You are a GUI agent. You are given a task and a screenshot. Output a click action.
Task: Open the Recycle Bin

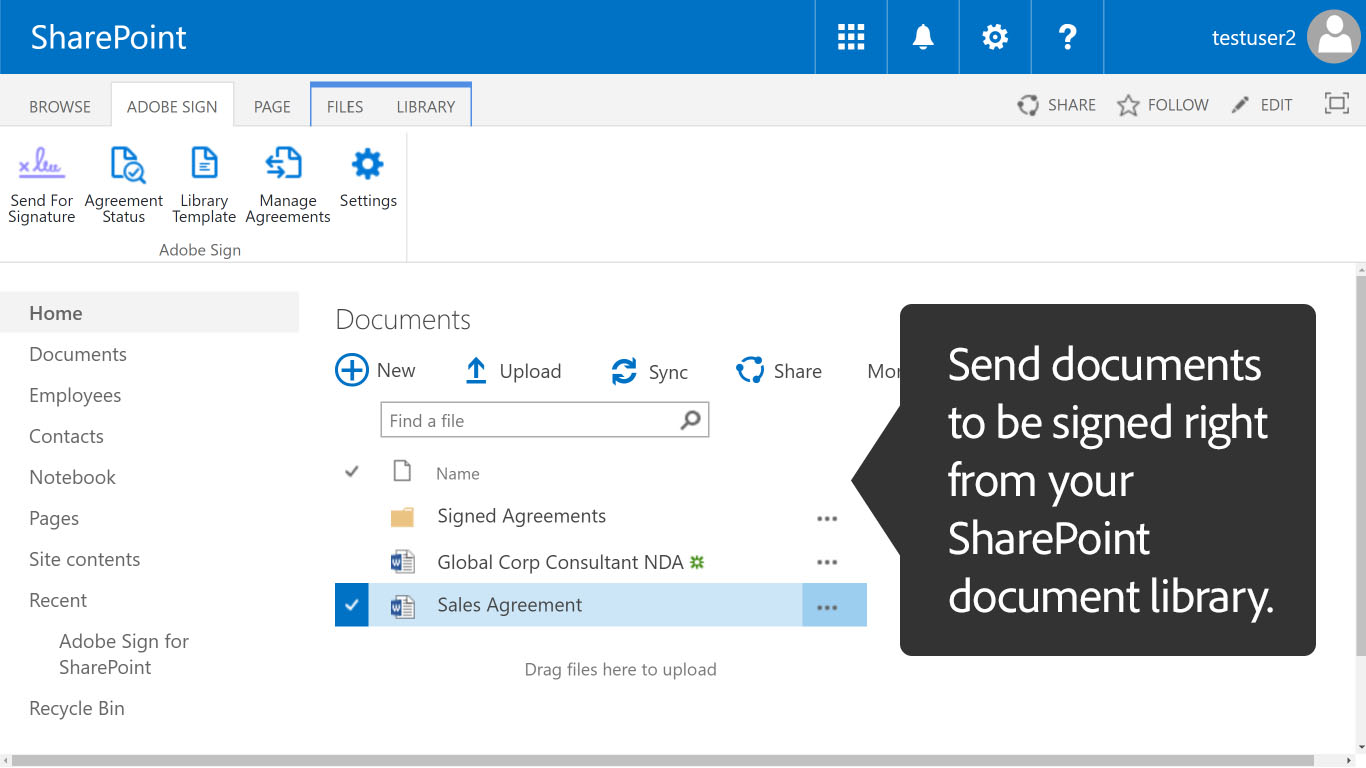point(77,708)
